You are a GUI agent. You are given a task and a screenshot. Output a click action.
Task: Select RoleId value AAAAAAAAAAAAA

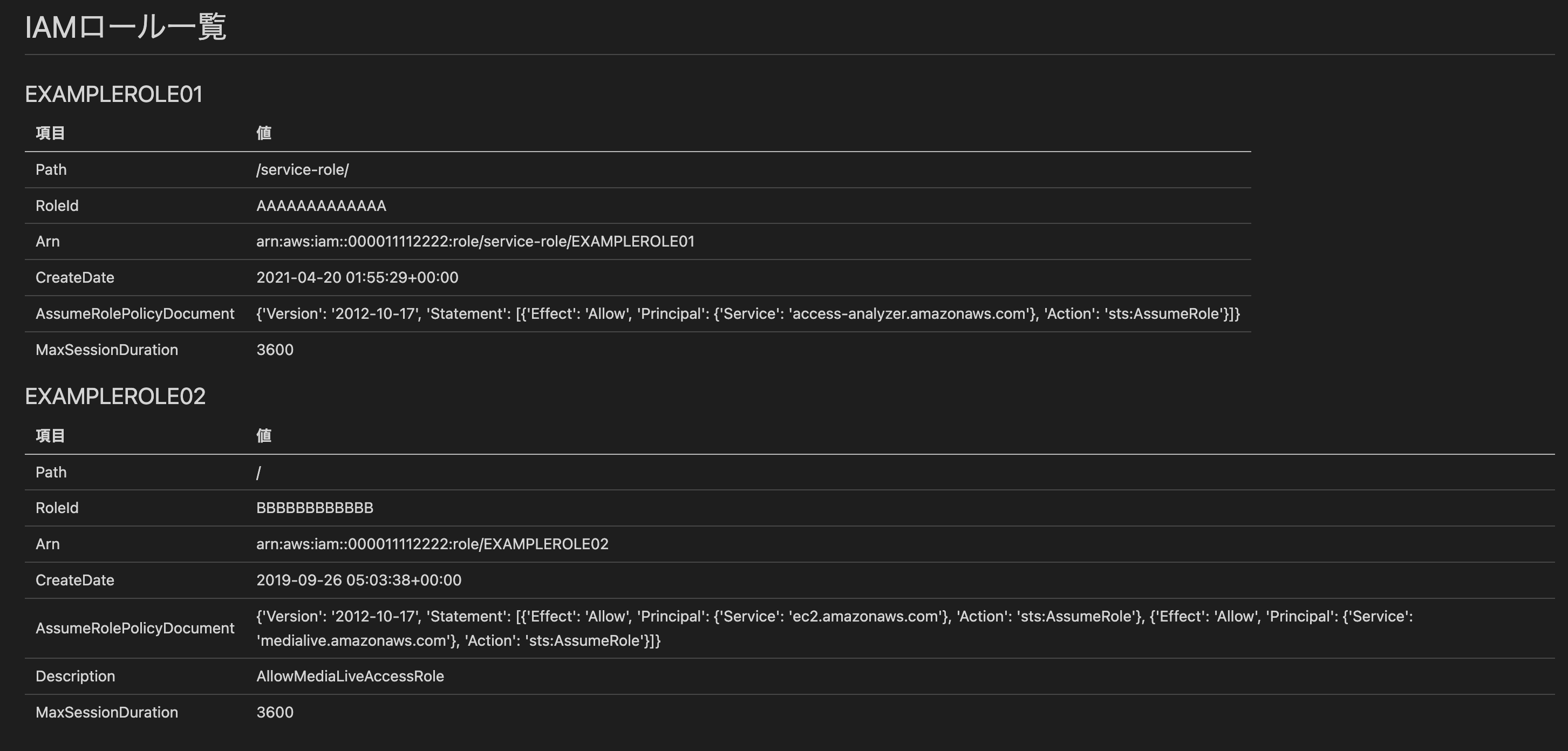coord(322,206)
